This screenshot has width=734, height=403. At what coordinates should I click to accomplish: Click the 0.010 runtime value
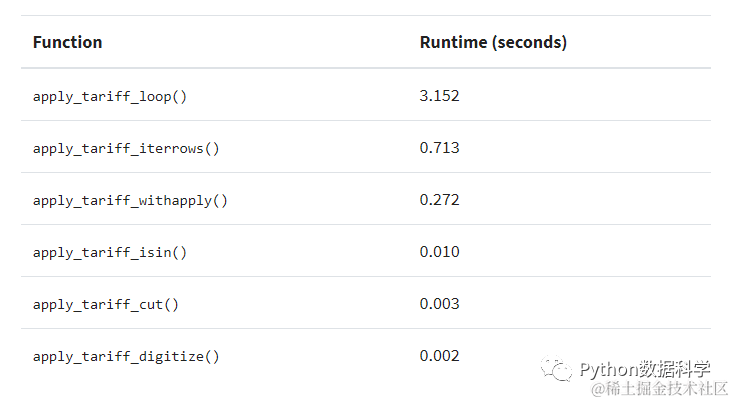point(439,252)
